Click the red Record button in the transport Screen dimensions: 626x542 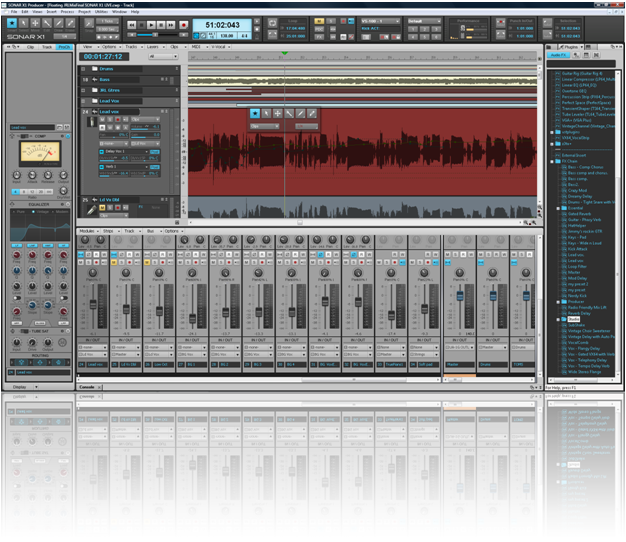point(183,25)
